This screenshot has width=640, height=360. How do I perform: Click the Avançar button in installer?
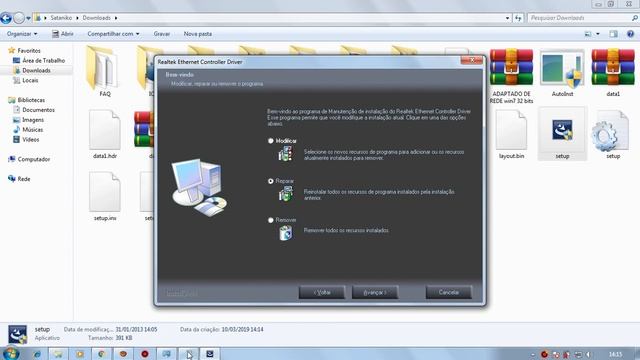[x=375, y=292]
